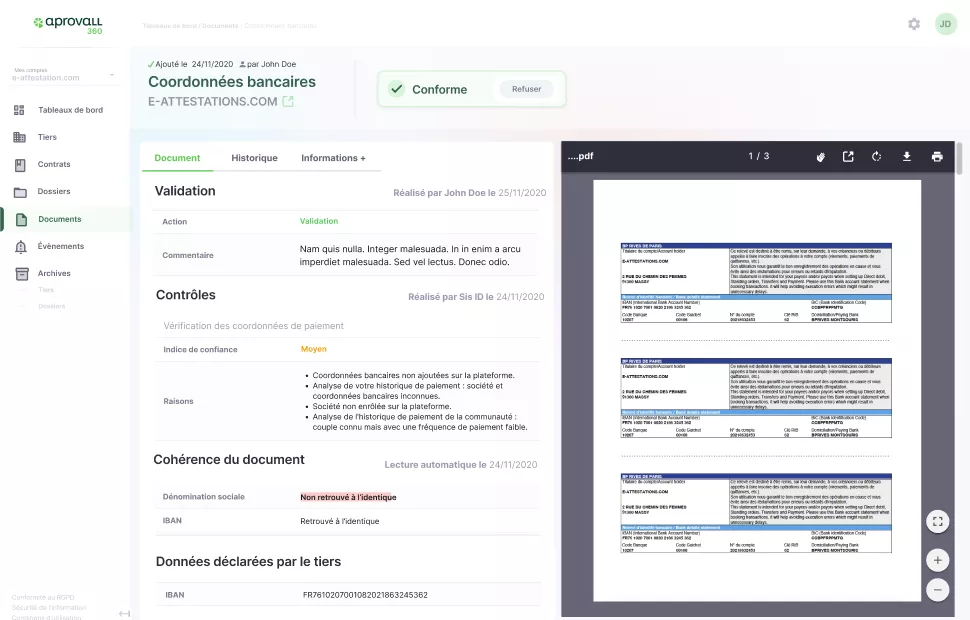This screenshot has width=970, height=620.
Task: Open the settings gear at the top
Action: click(913, 22)
